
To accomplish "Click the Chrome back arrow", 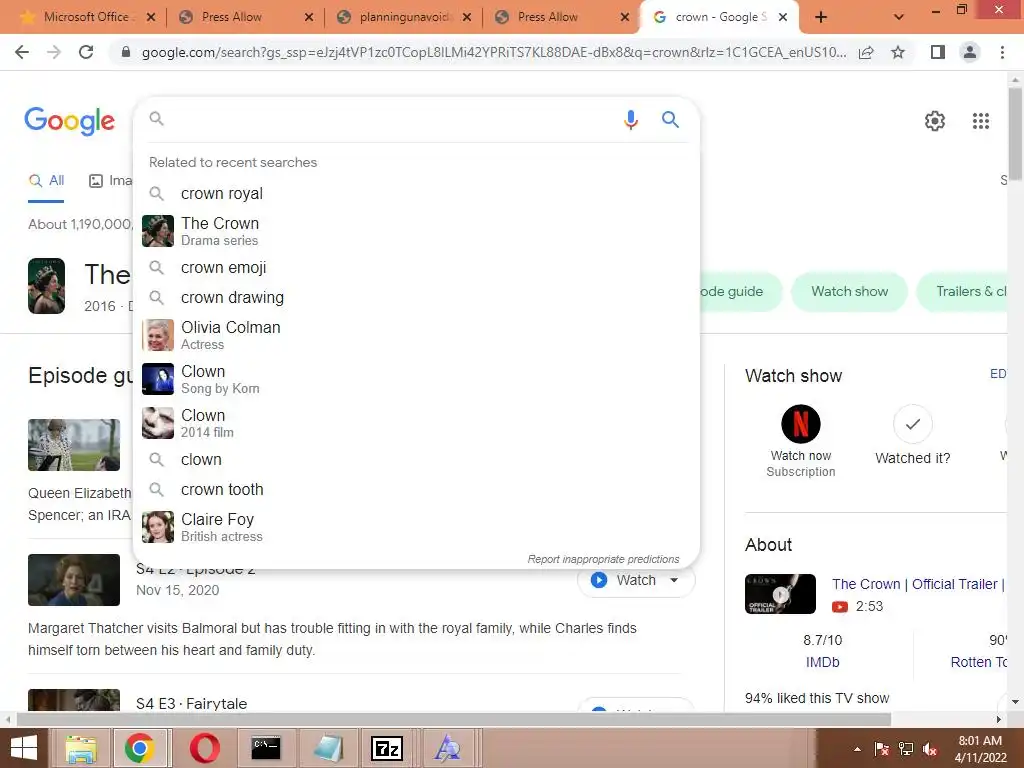I will coord(22,52).
